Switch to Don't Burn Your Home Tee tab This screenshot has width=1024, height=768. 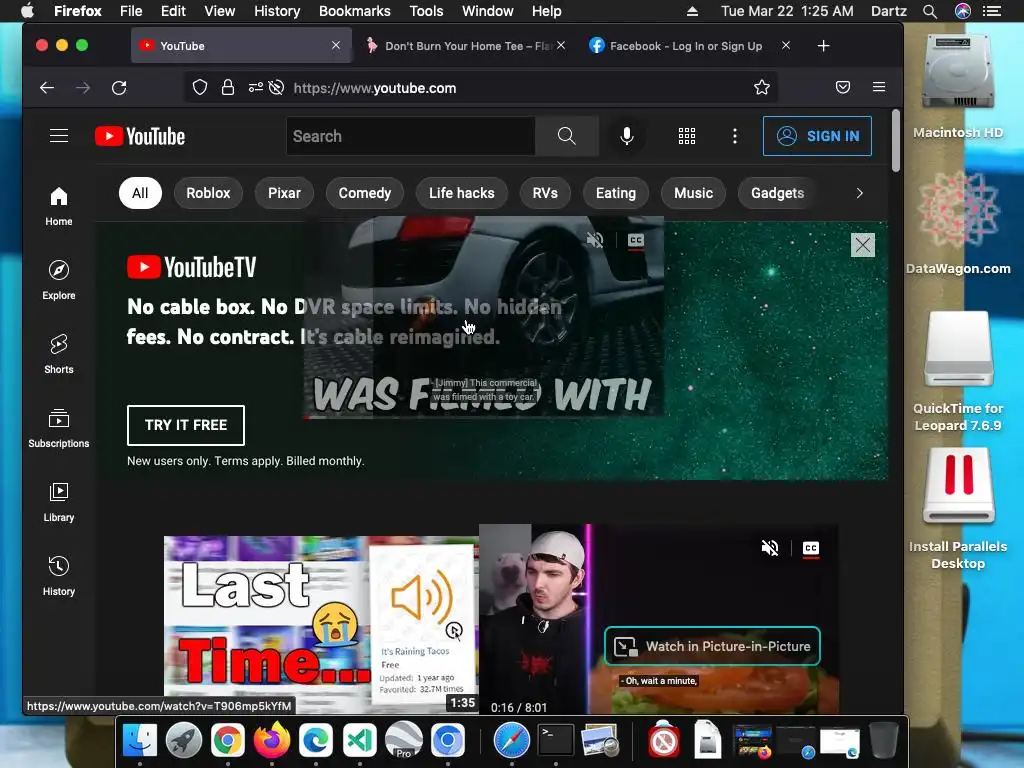click(x=465, y=46)
